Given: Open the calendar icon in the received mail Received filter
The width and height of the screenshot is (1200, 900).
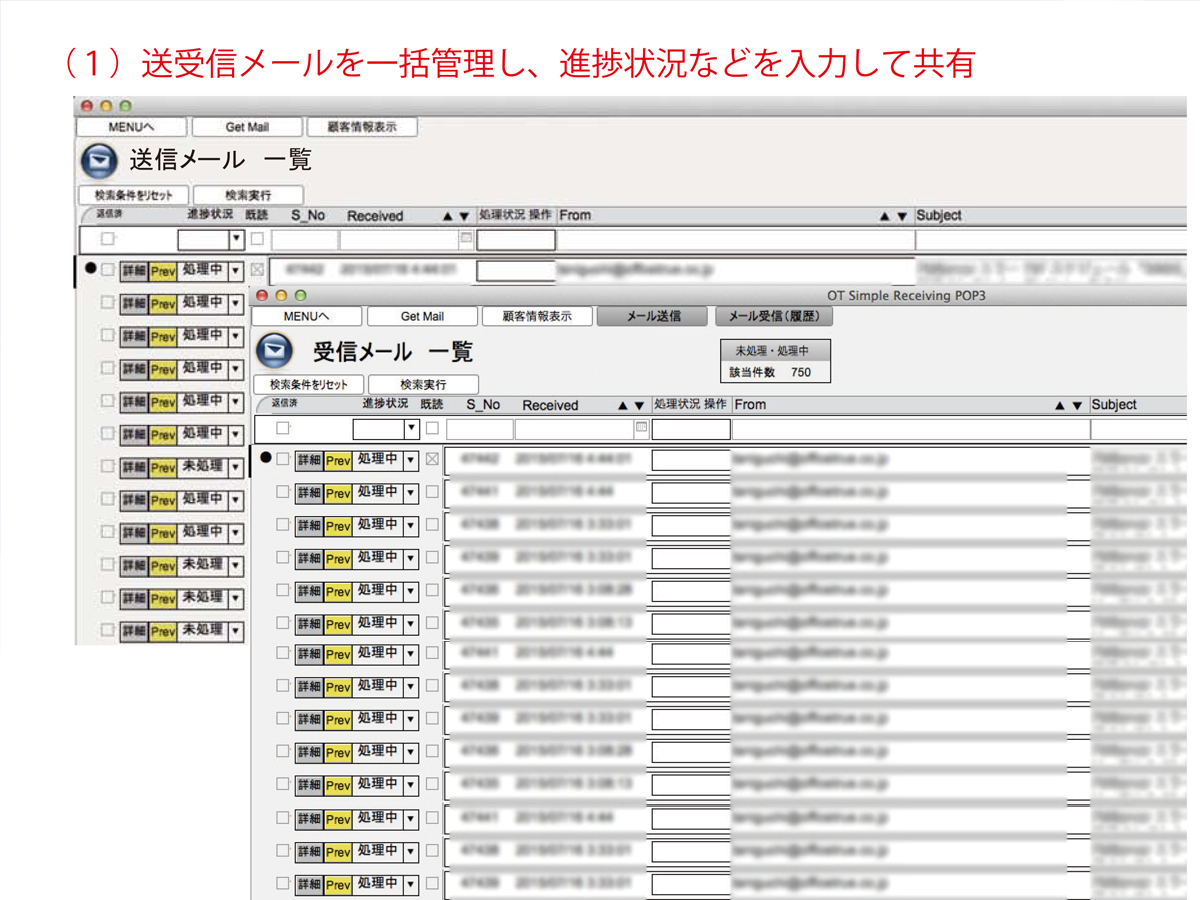Looking at the screenshot, I should click(x=643, y=428).
